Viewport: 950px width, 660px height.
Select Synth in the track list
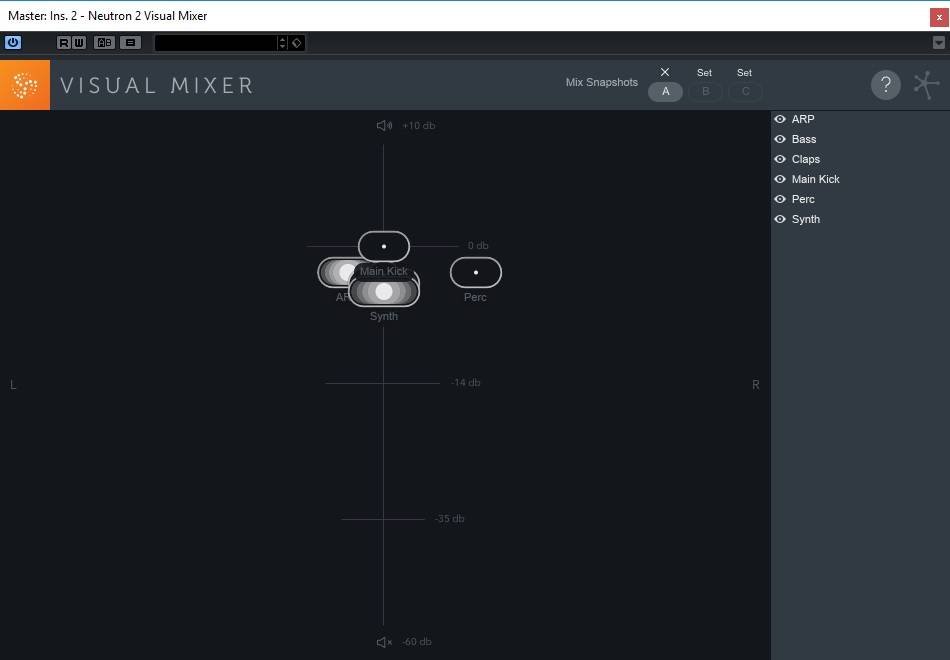(x=805, y=219)
